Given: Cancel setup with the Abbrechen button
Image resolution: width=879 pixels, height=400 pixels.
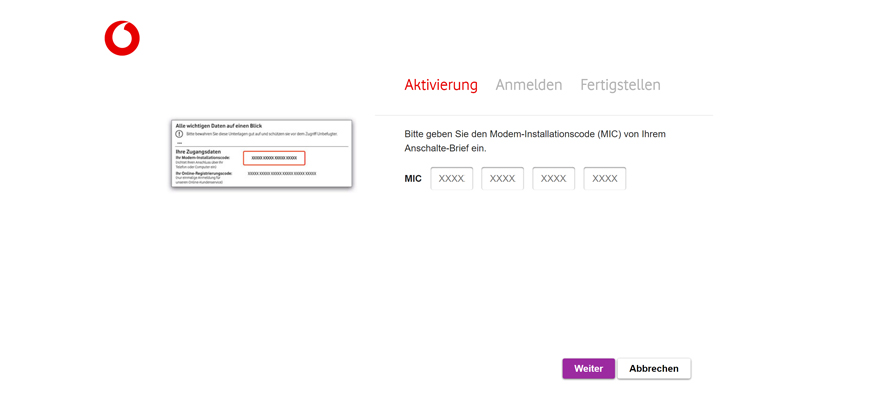Looking at the screenshot, I should 653,368.
